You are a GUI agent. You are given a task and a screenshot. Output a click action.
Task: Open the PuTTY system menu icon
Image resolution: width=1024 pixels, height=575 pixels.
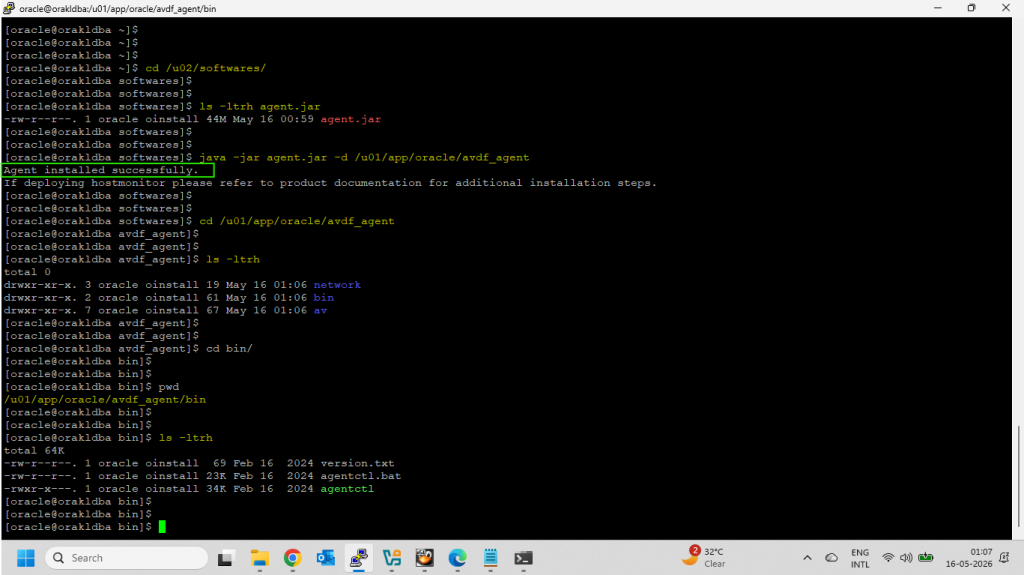[8, 8]
